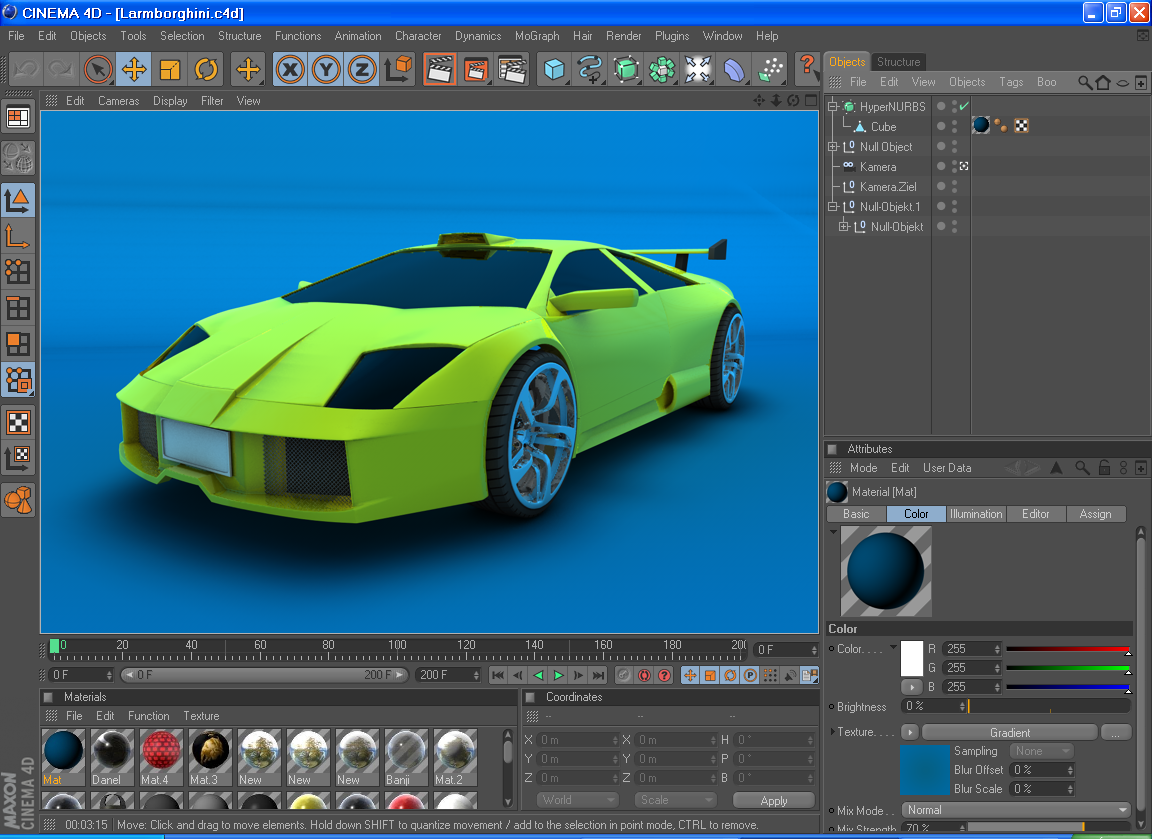The height and width of the screenshot is (839, 1152).
Task: Select the Scale tool
Action: point(170,69)
